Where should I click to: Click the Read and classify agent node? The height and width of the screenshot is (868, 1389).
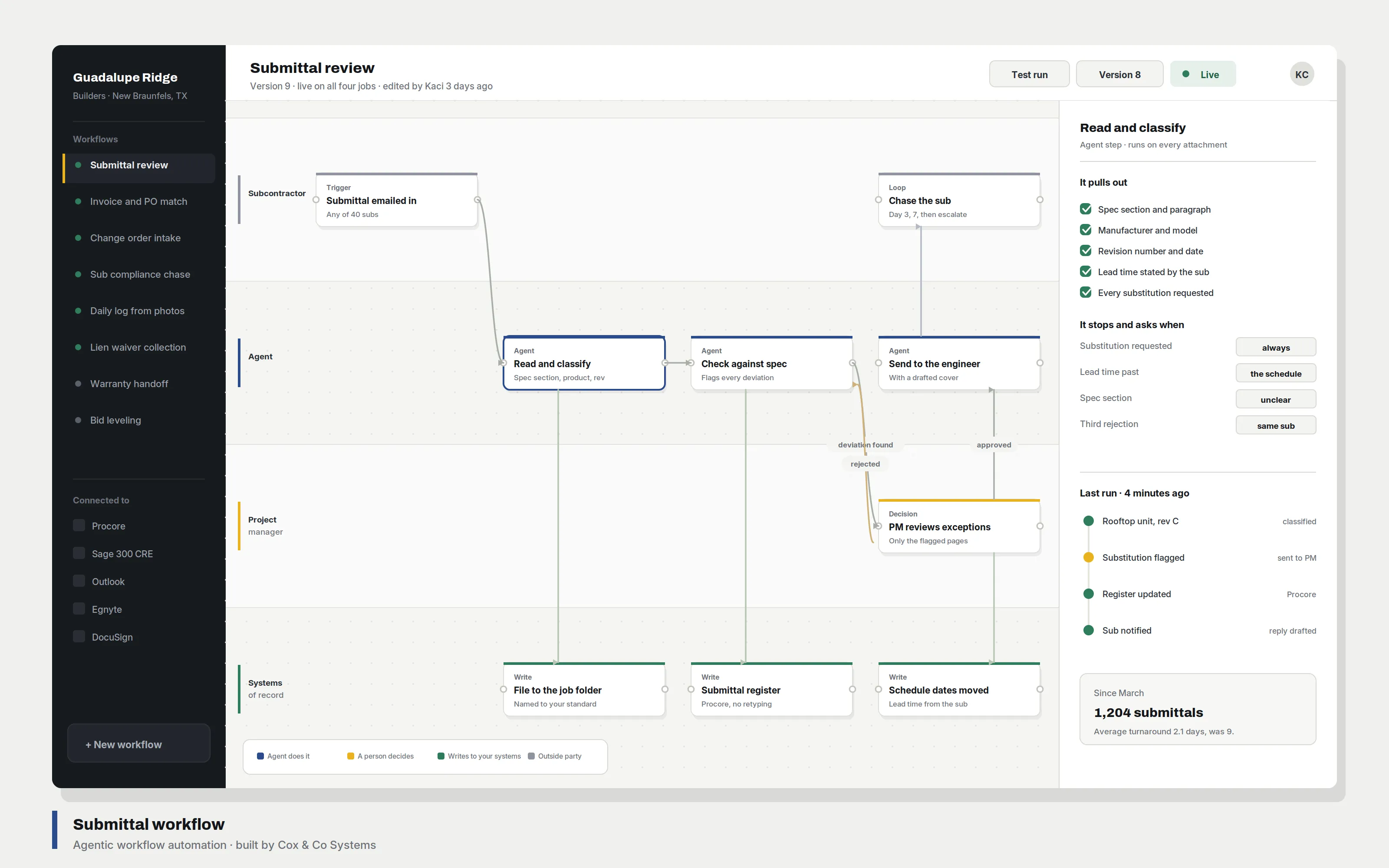(x=584, y=363)
